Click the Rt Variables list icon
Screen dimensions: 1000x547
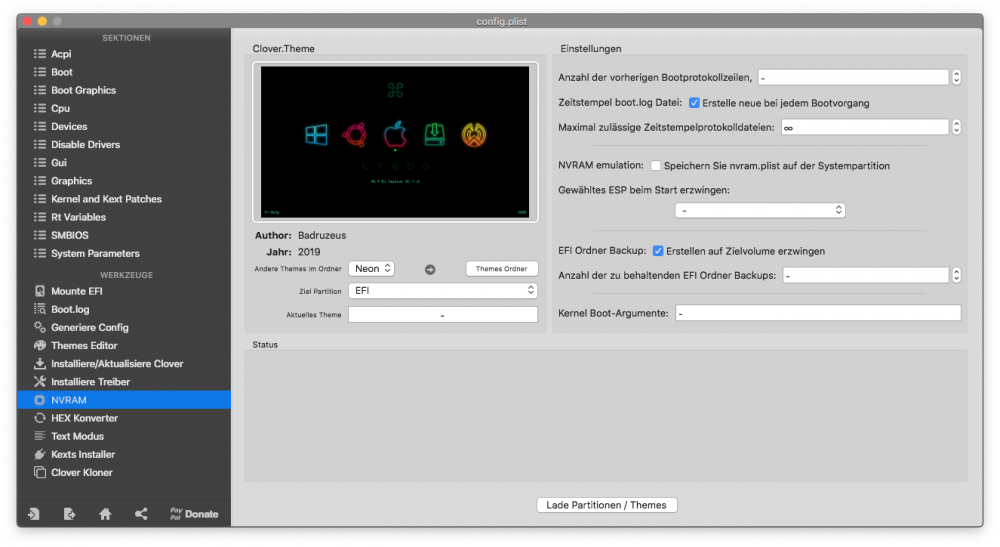pos(40,217)
